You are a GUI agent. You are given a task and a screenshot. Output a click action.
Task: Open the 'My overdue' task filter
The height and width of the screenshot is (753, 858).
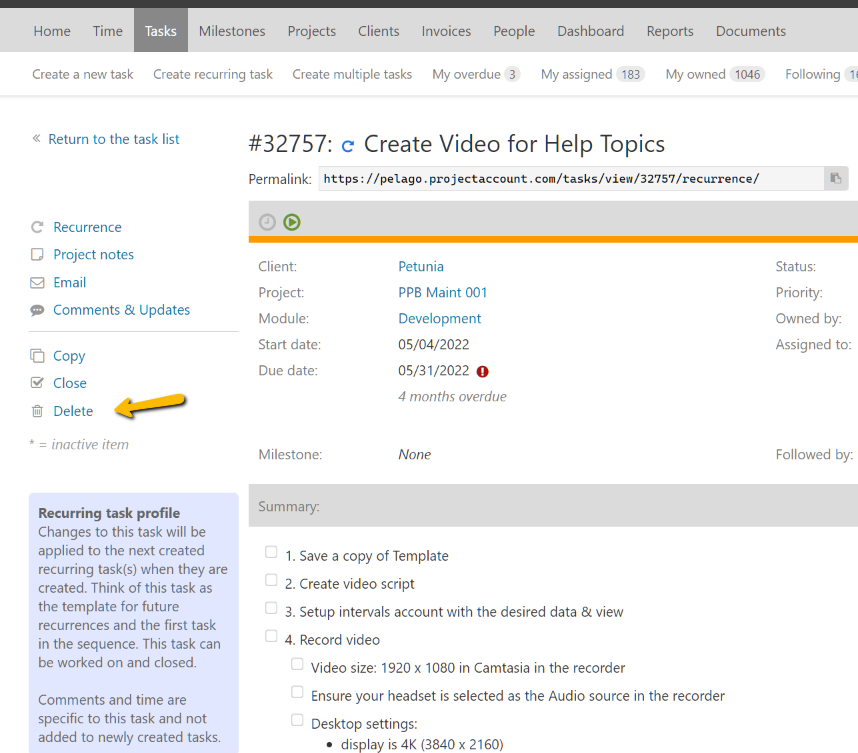(x=475, y=74)
